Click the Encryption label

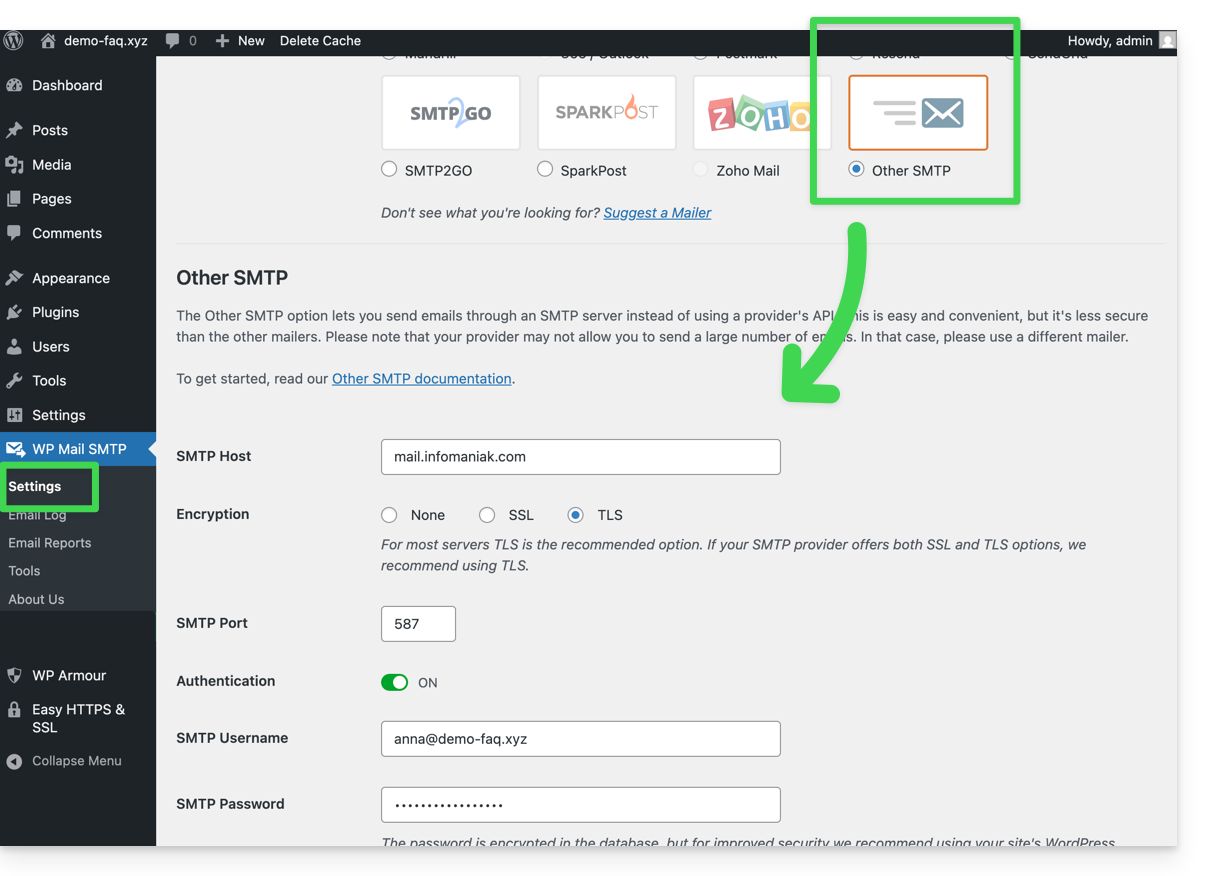tap(213, 514)
